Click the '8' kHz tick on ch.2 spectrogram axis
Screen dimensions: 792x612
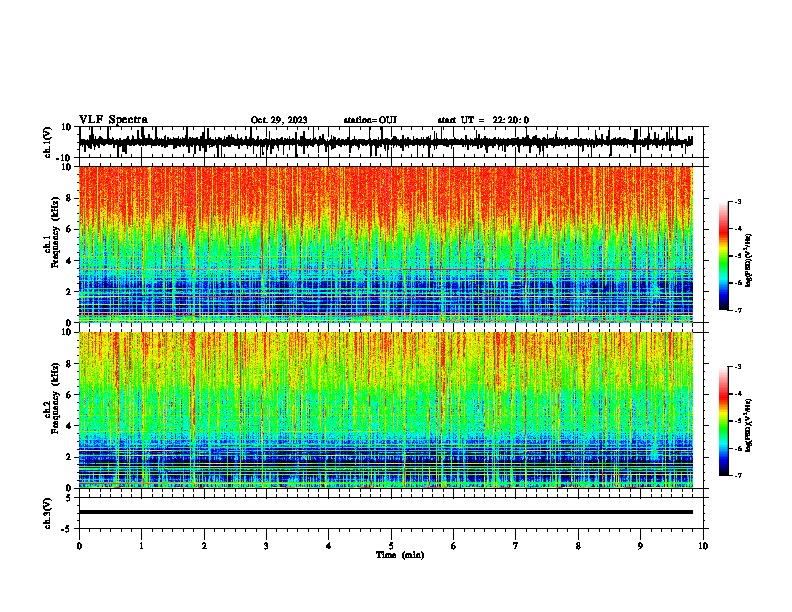70,364
